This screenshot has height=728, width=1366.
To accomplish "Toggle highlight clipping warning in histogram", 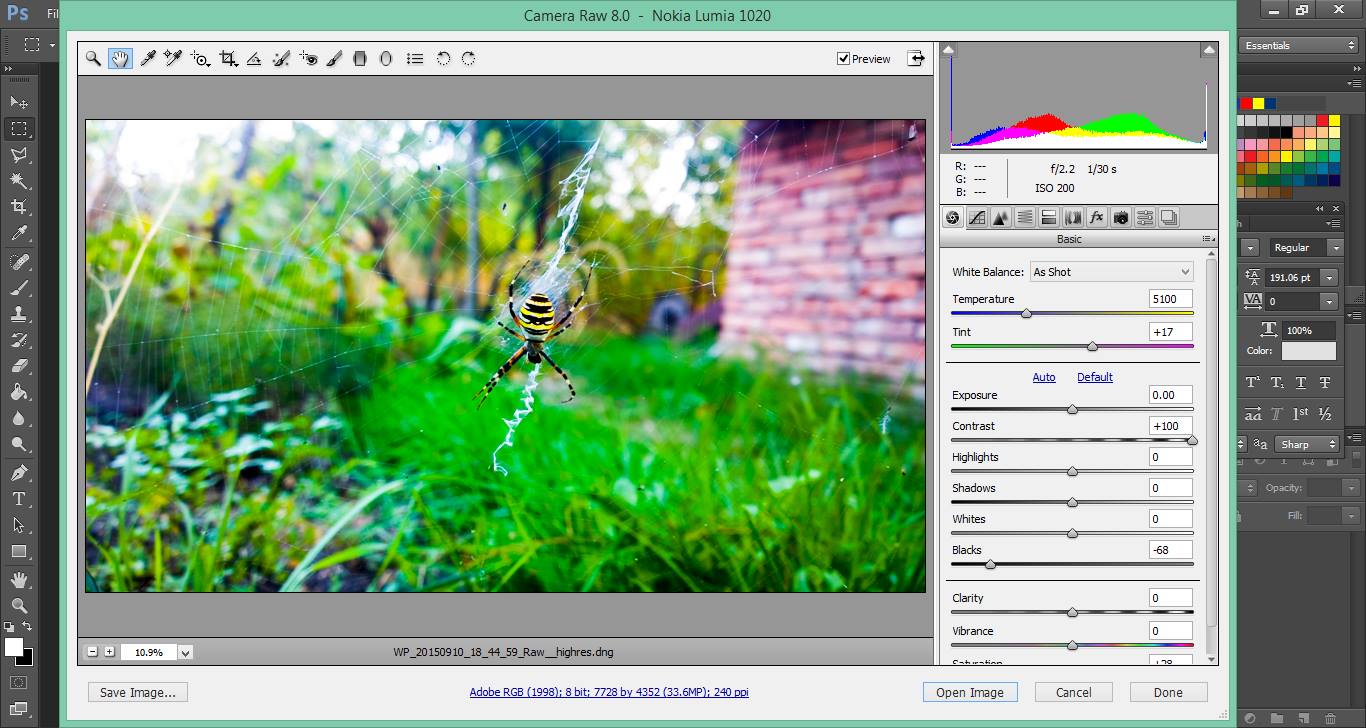I will (x=1209, y=49).
